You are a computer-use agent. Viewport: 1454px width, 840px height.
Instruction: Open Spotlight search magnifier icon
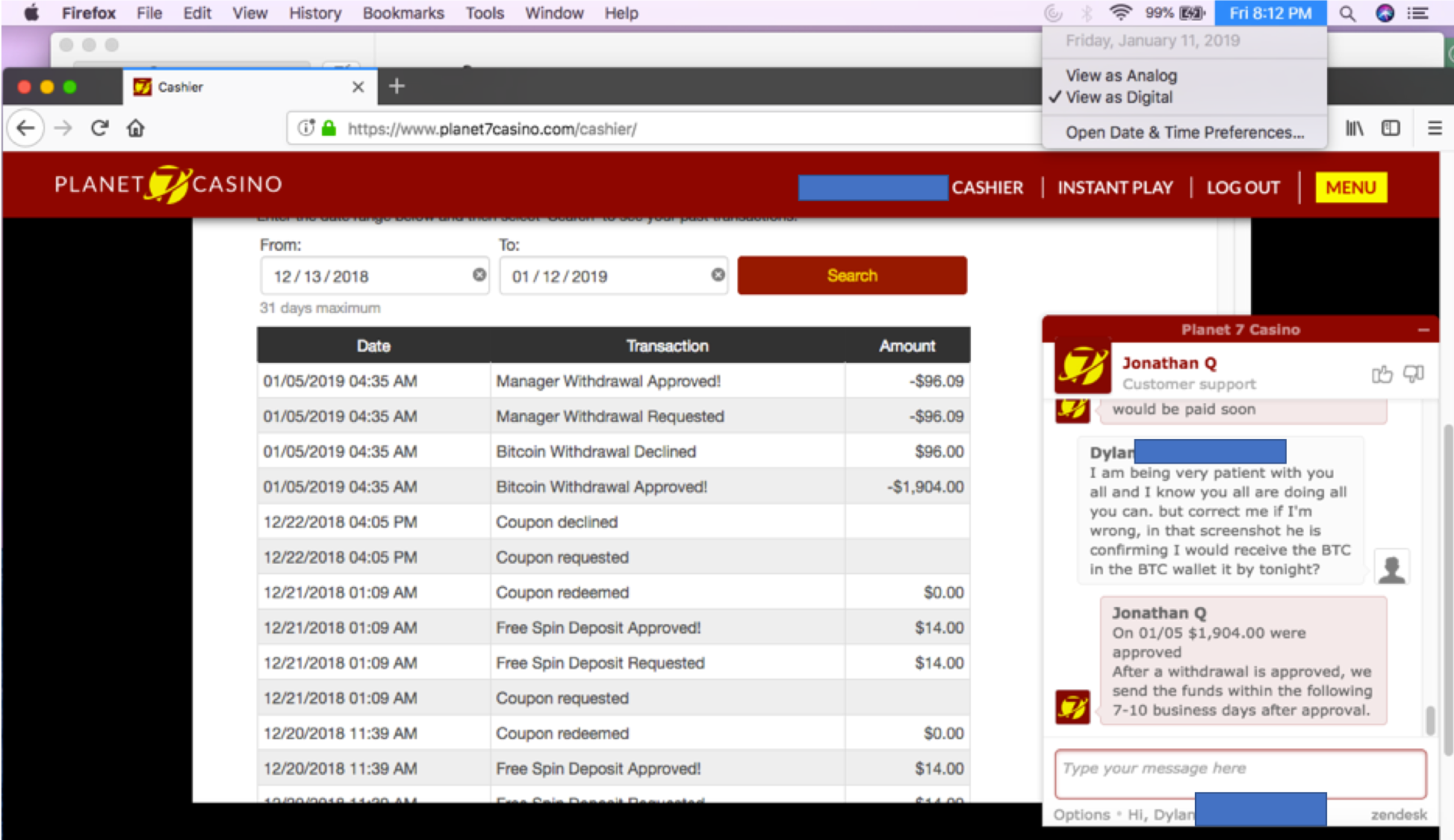tap(1347, 13)
